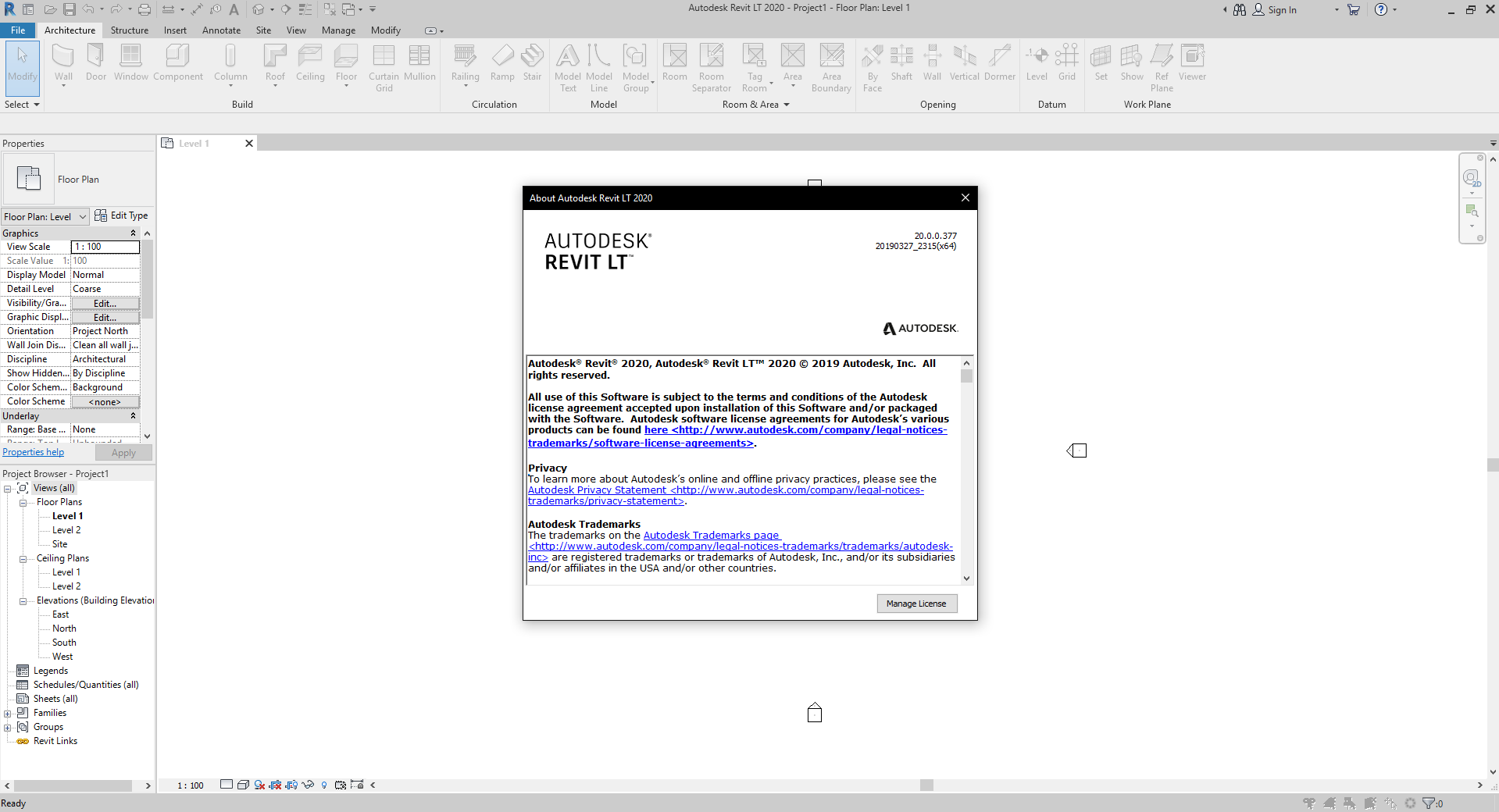Switch to the Manage ribbon tab

tap(338, 30)
